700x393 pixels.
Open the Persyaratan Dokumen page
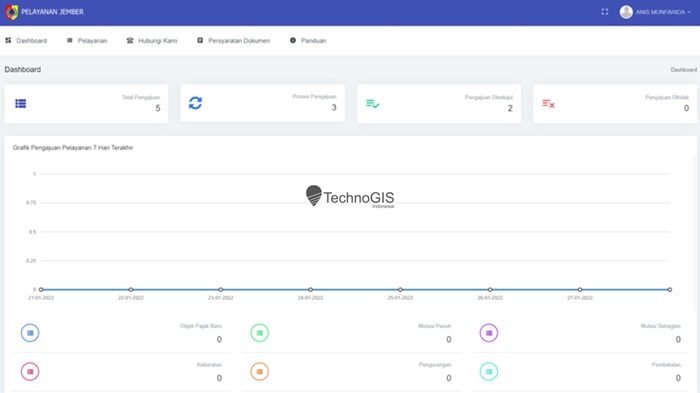233,41
